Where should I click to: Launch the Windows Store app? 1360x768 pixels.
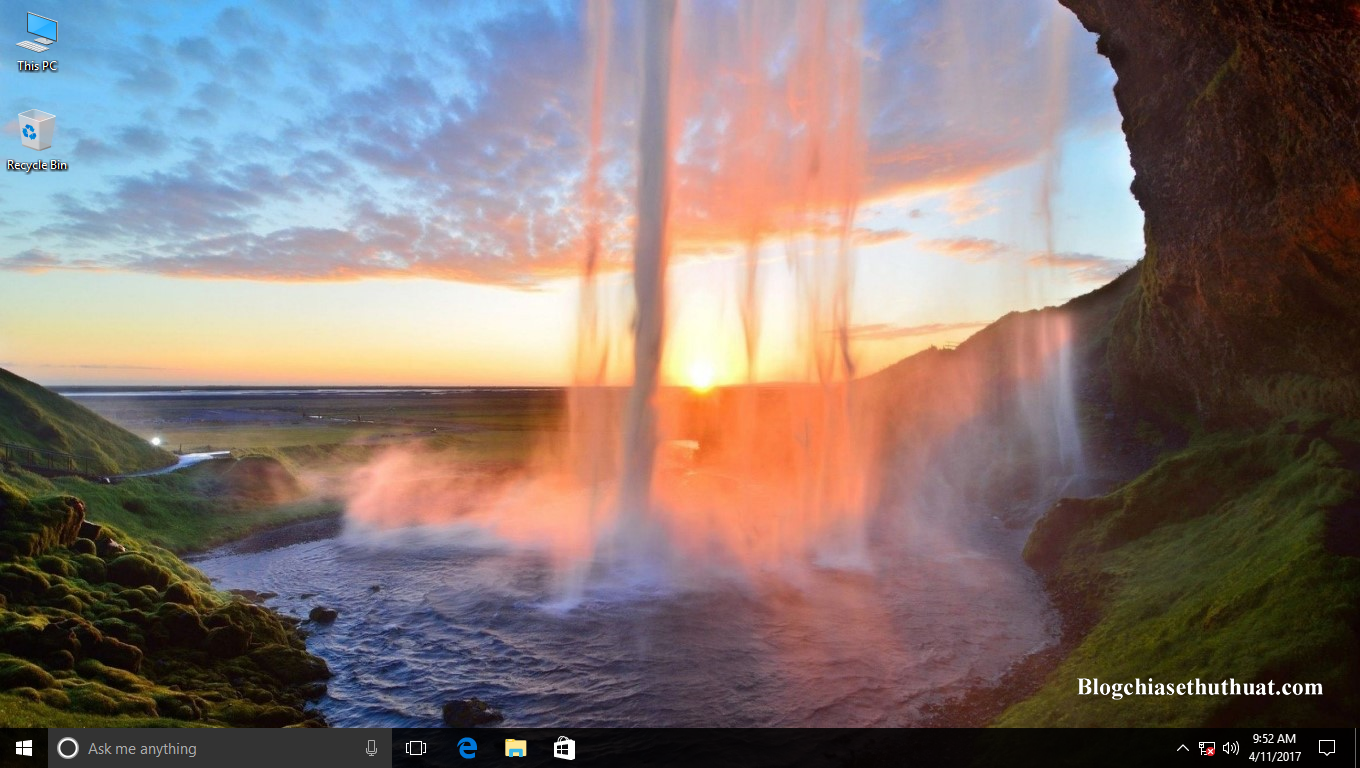point(564,748)
